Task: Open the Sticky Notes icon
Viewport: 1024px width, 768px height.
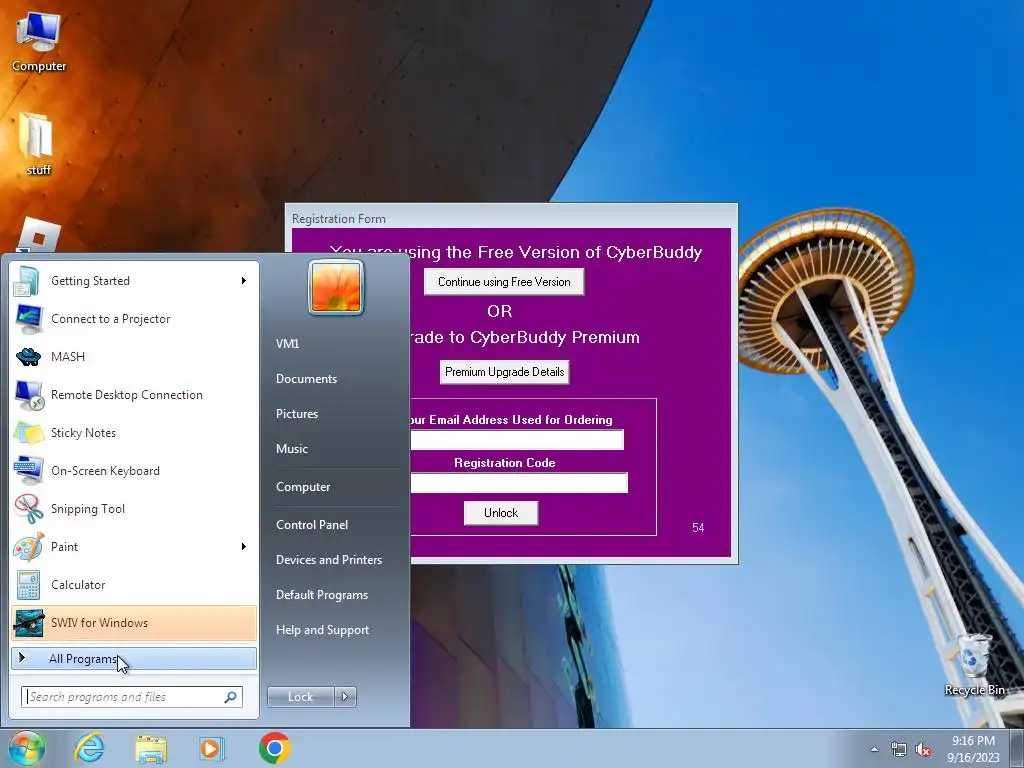Action: click(x=29, y=433)
